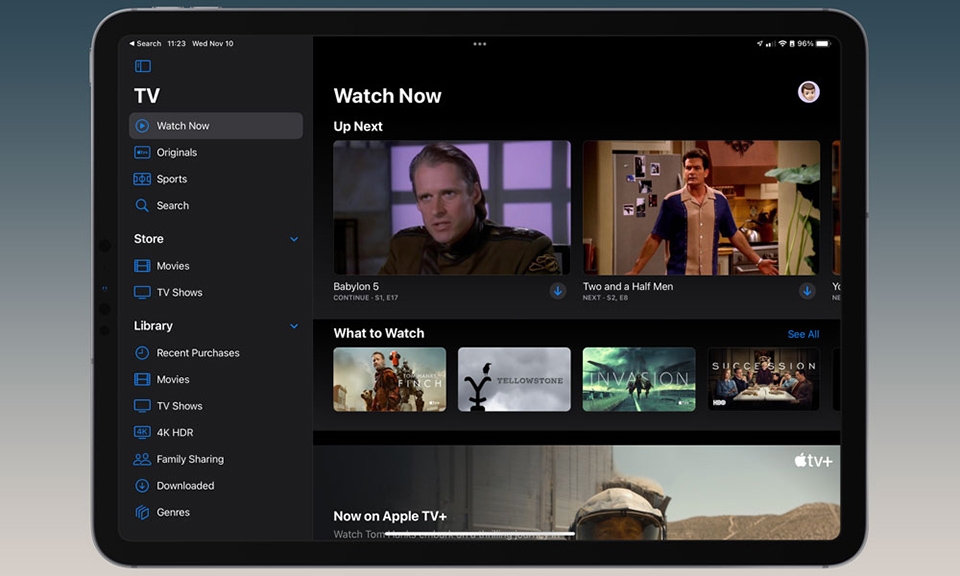This screenshot has height=576, width=960.
Task: Open the Sports section
Action: 216,179
